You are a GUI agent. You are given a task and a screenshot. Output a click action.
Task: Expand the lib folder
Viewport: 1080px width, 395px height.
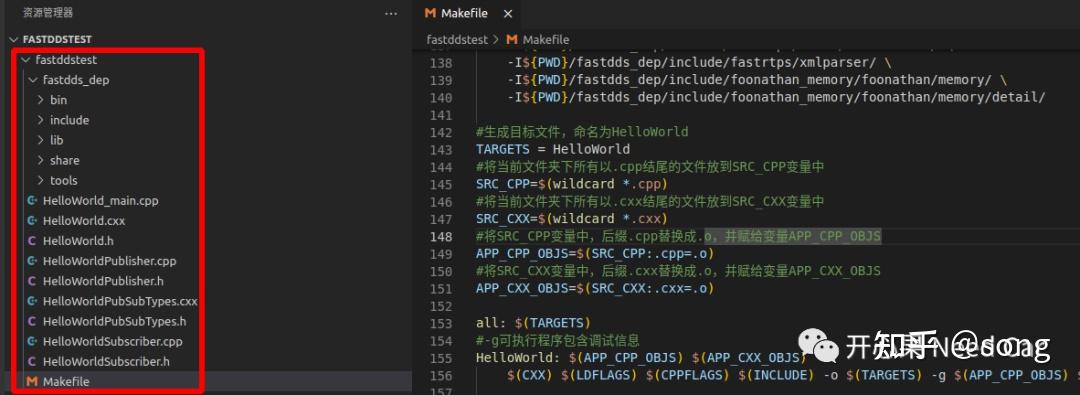pos(41,140)
